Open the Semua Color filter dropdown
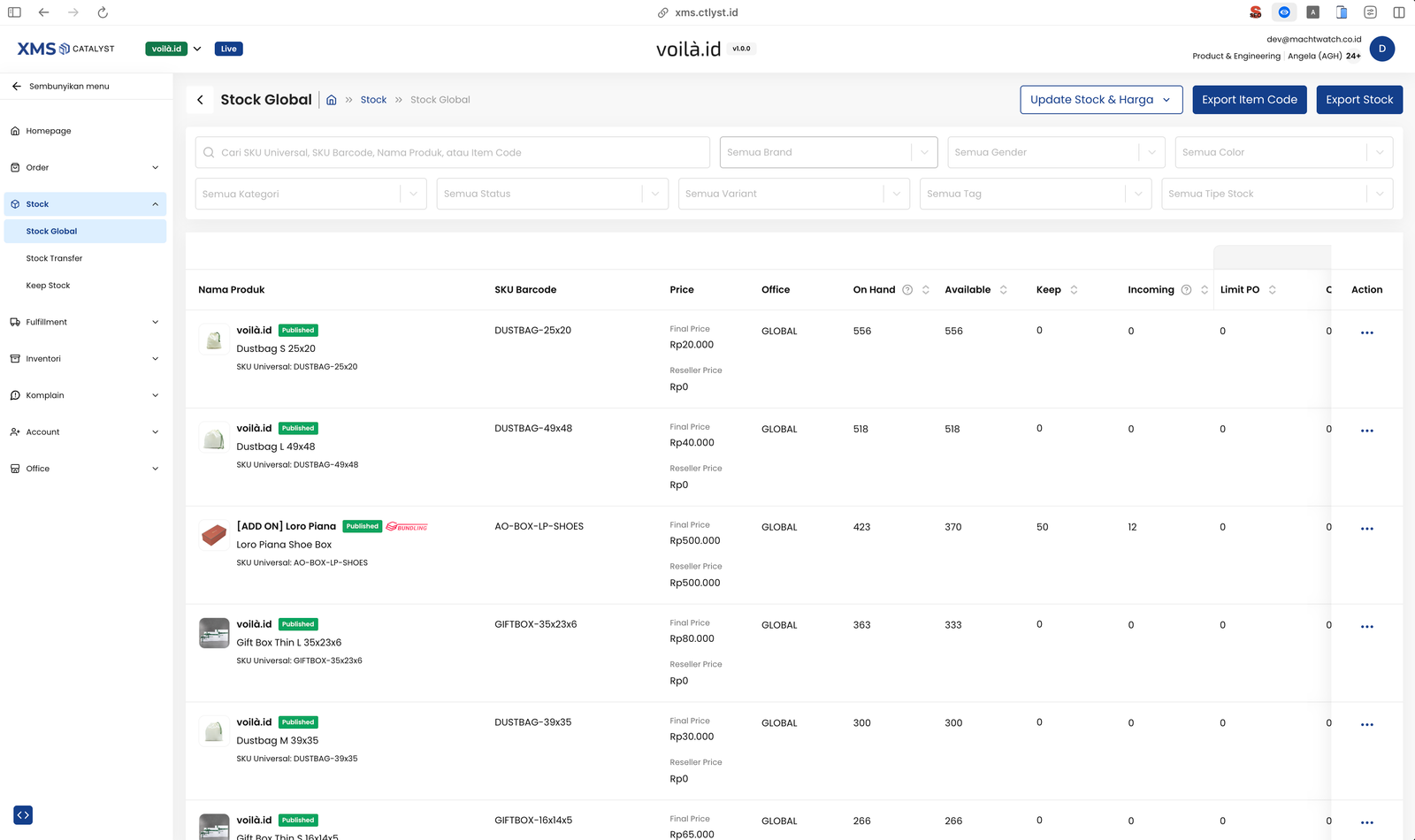 pyautogui.click(x=1284, y=152)
